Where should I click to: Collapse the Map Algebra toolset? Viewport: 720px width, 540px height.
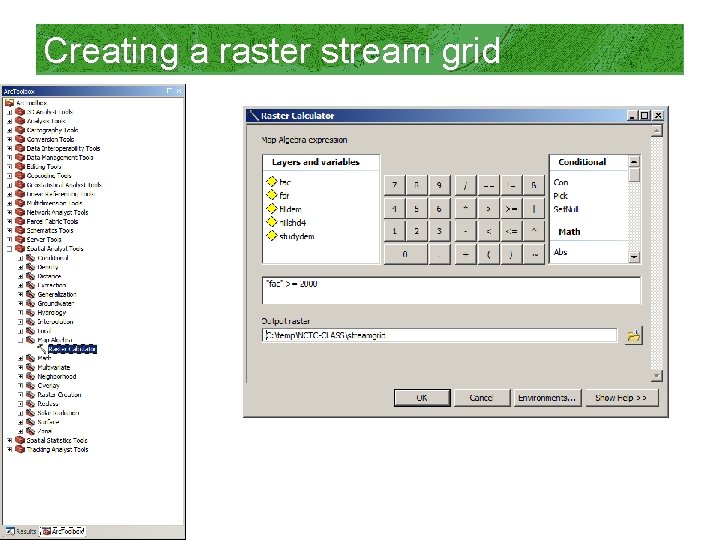coord(21,340)
